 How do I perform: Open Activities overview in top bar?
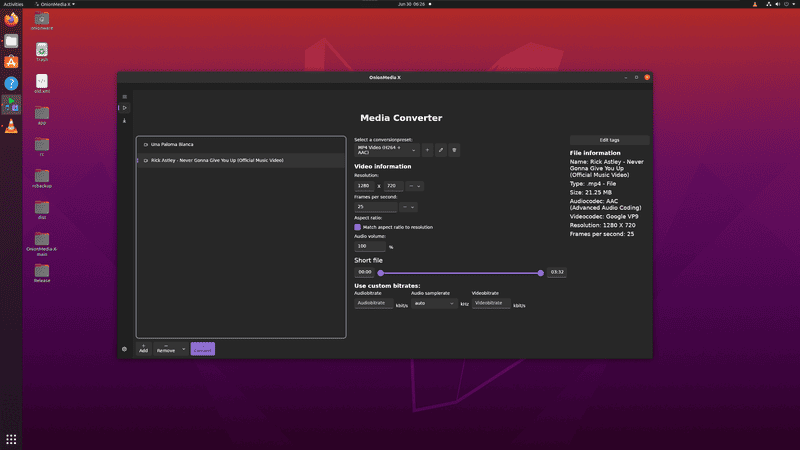click(13, 4)
